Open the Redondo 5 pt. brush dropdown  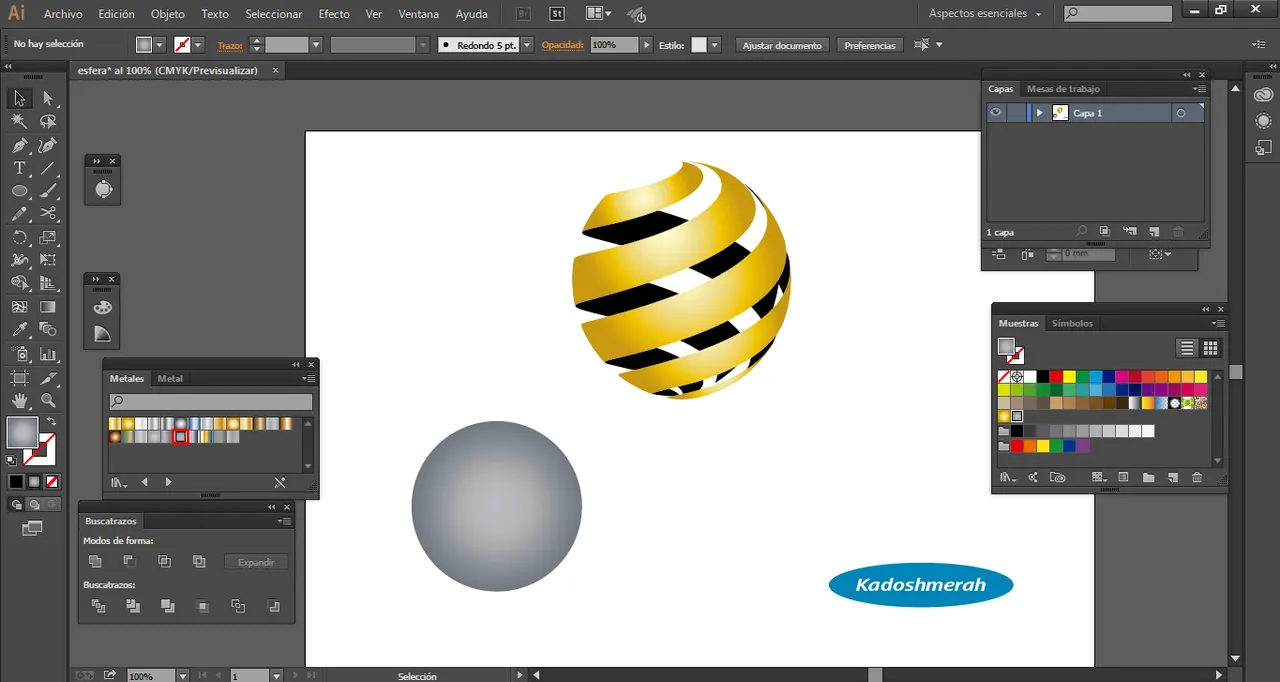(x=526, y=45)
